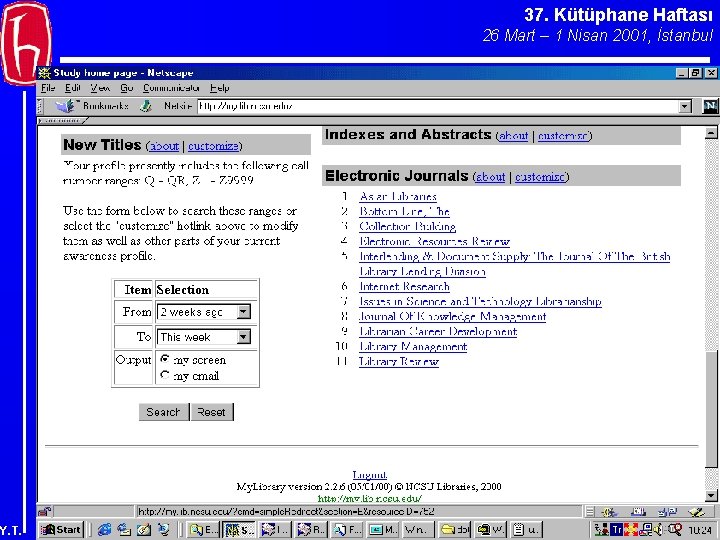Select the 'my email' output radio button
Viewport: 720px width, 540px height.
click(165, 375)
